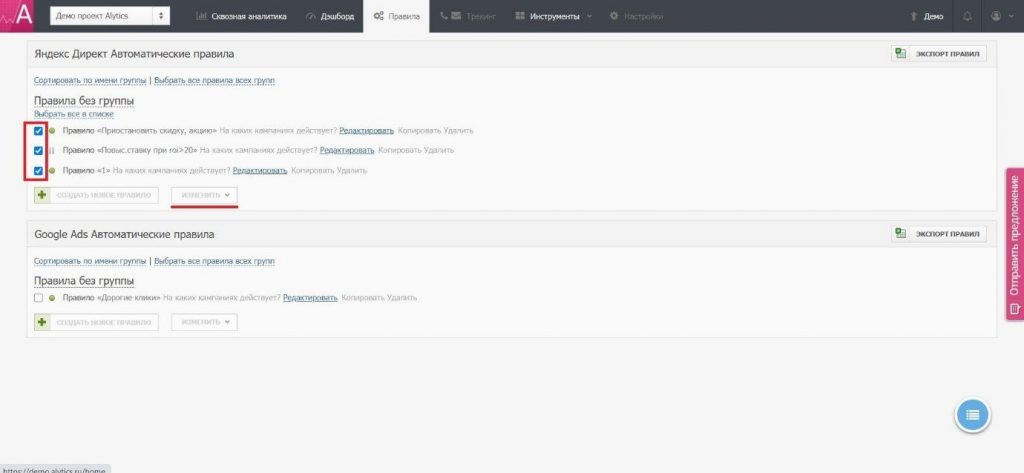Open the Отправить предложение side tab
The height and width of the screenshot is (473, 1024).
pos(1015,244)
